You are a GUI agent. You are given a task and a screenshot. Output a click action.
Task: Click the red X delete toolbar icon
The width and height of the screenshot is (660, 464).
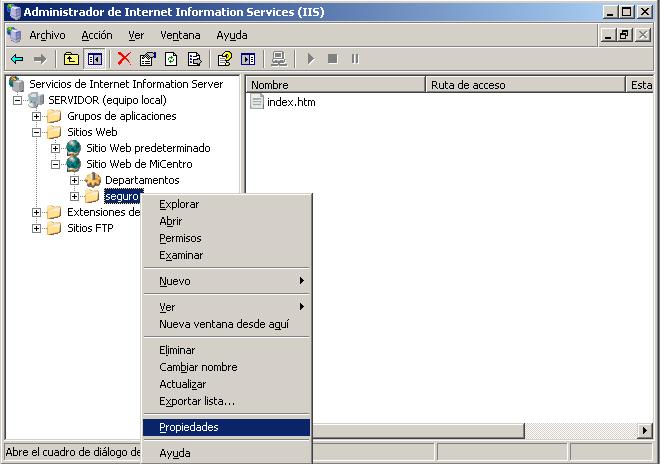click(x=124, y=59)
